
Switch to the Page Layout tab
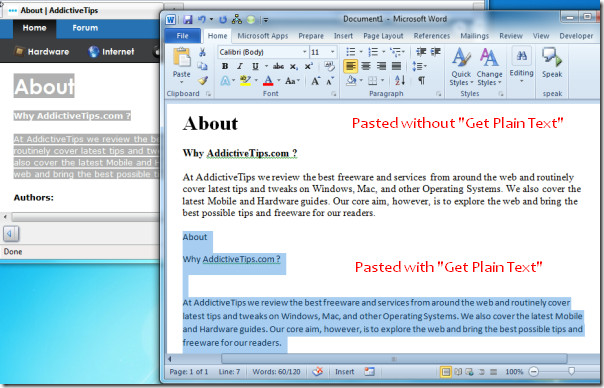coord(383,36)
